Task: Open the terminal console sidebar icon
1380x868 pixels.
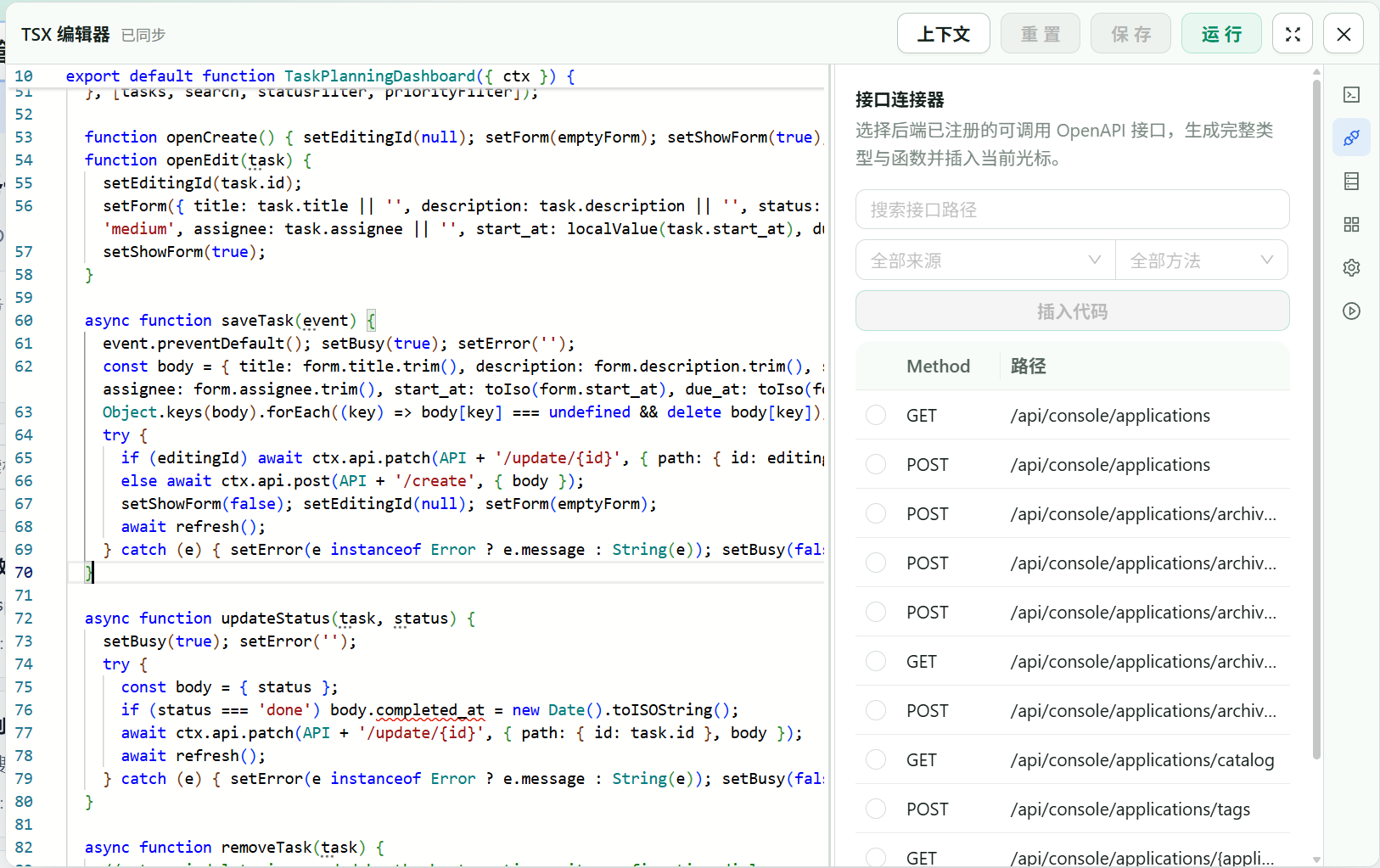Action: tap(1352, 94)
